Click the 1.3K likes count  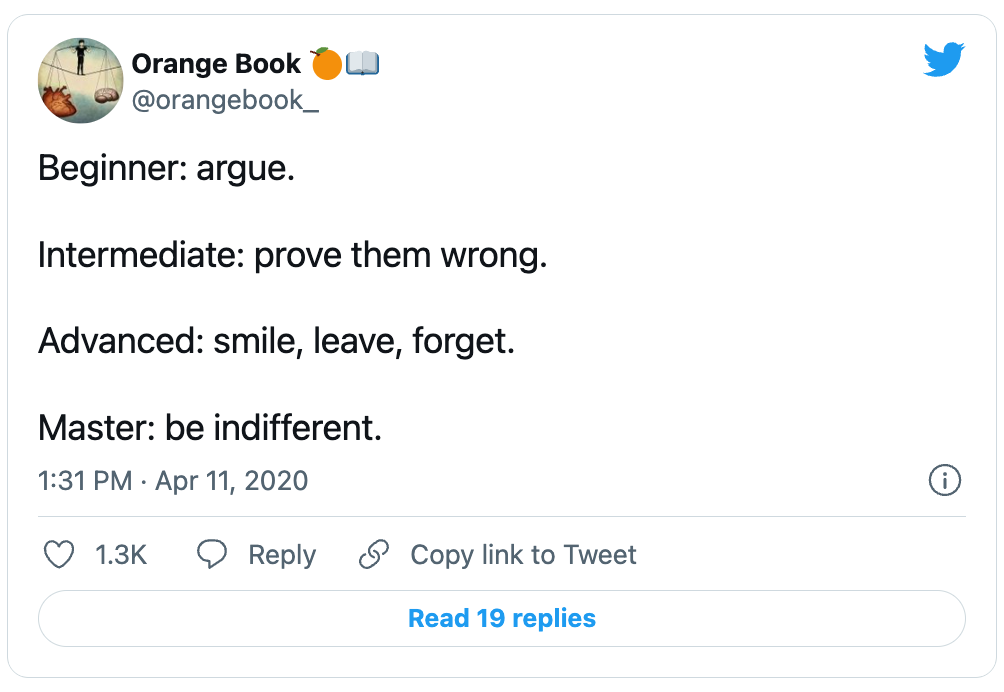coord(121,555)
